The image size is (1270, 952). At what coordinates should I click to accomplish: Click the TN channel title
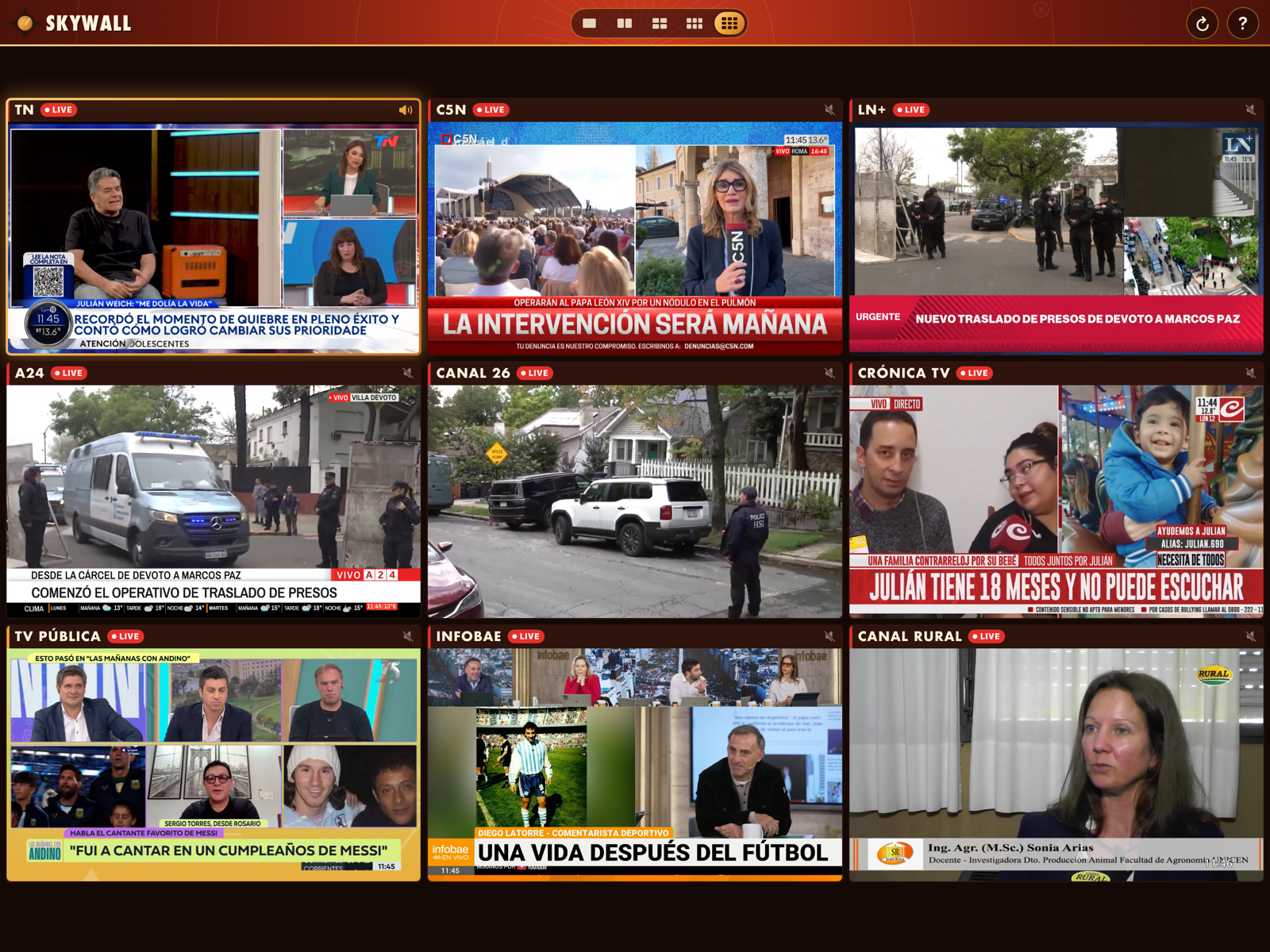(24, 110)
